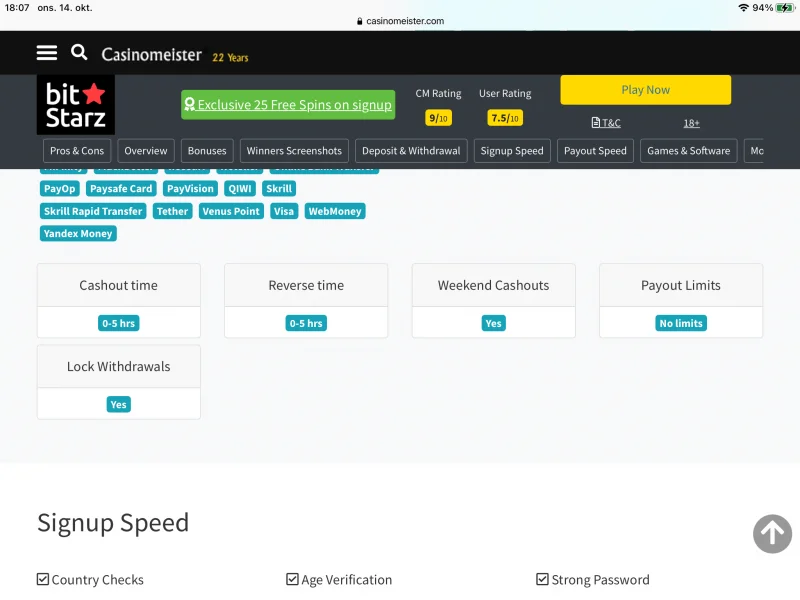Open the hamburger menu
Screen dimensions: 800x600
click(46, 53)
